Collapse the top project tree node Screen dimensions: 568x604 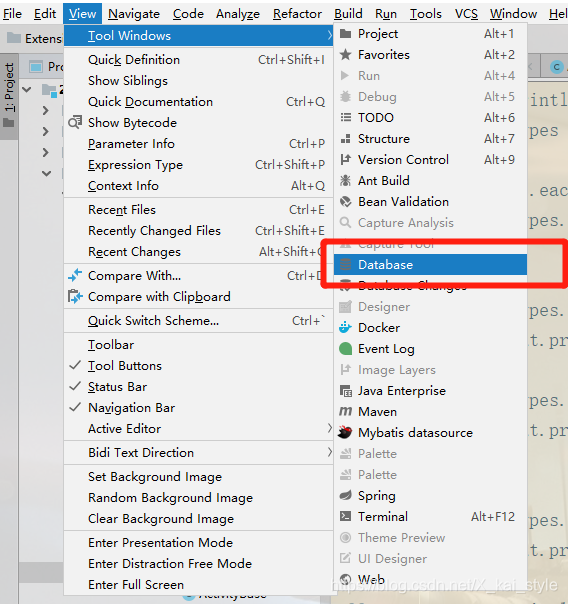click(27, 90)
